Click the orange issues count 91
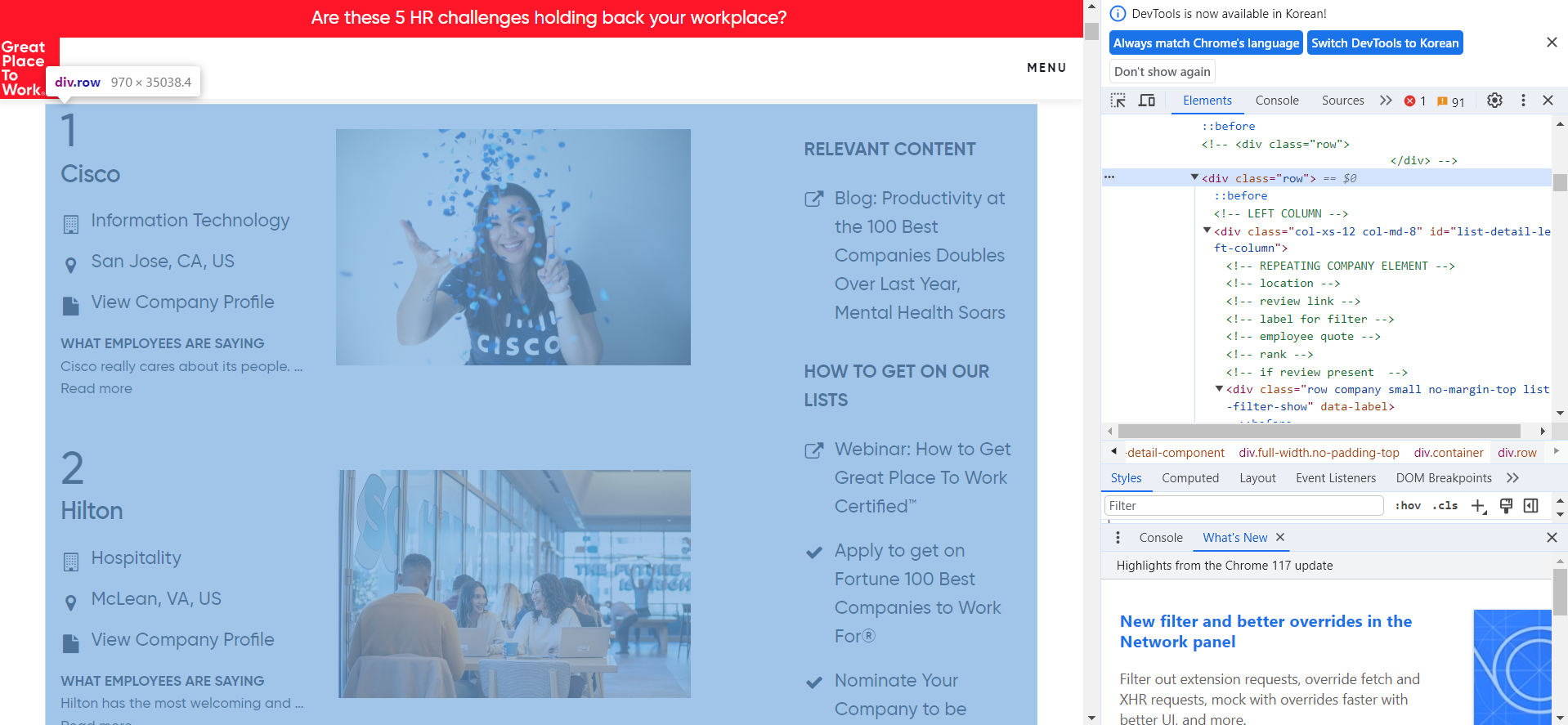 tap(1451, 101)
